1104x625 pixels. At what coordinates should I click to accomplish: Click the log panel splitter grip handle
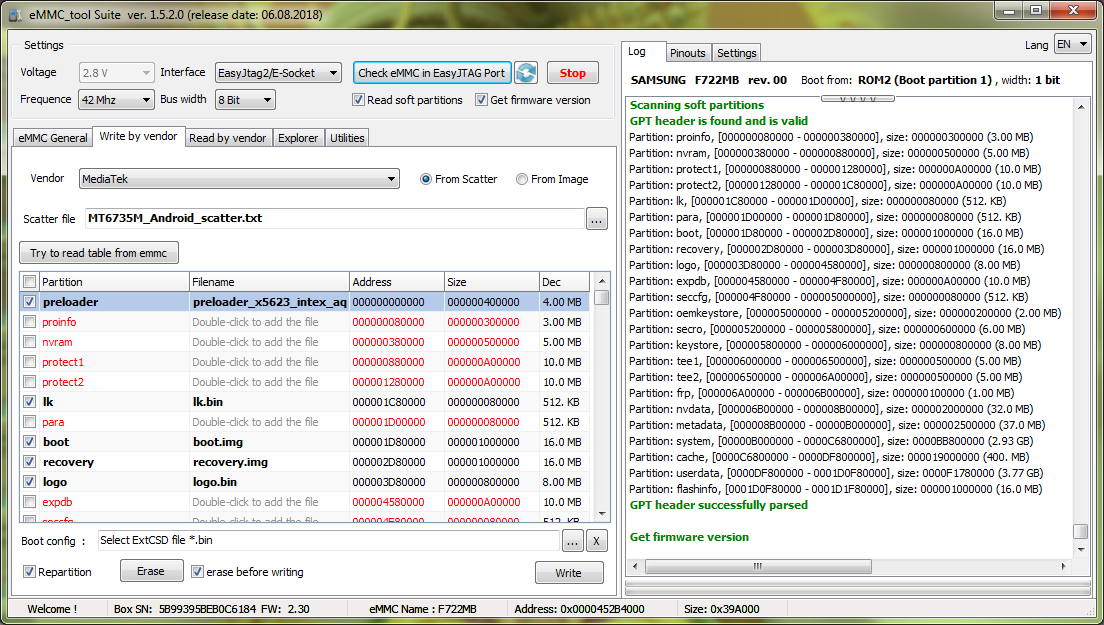coord(858,99)
